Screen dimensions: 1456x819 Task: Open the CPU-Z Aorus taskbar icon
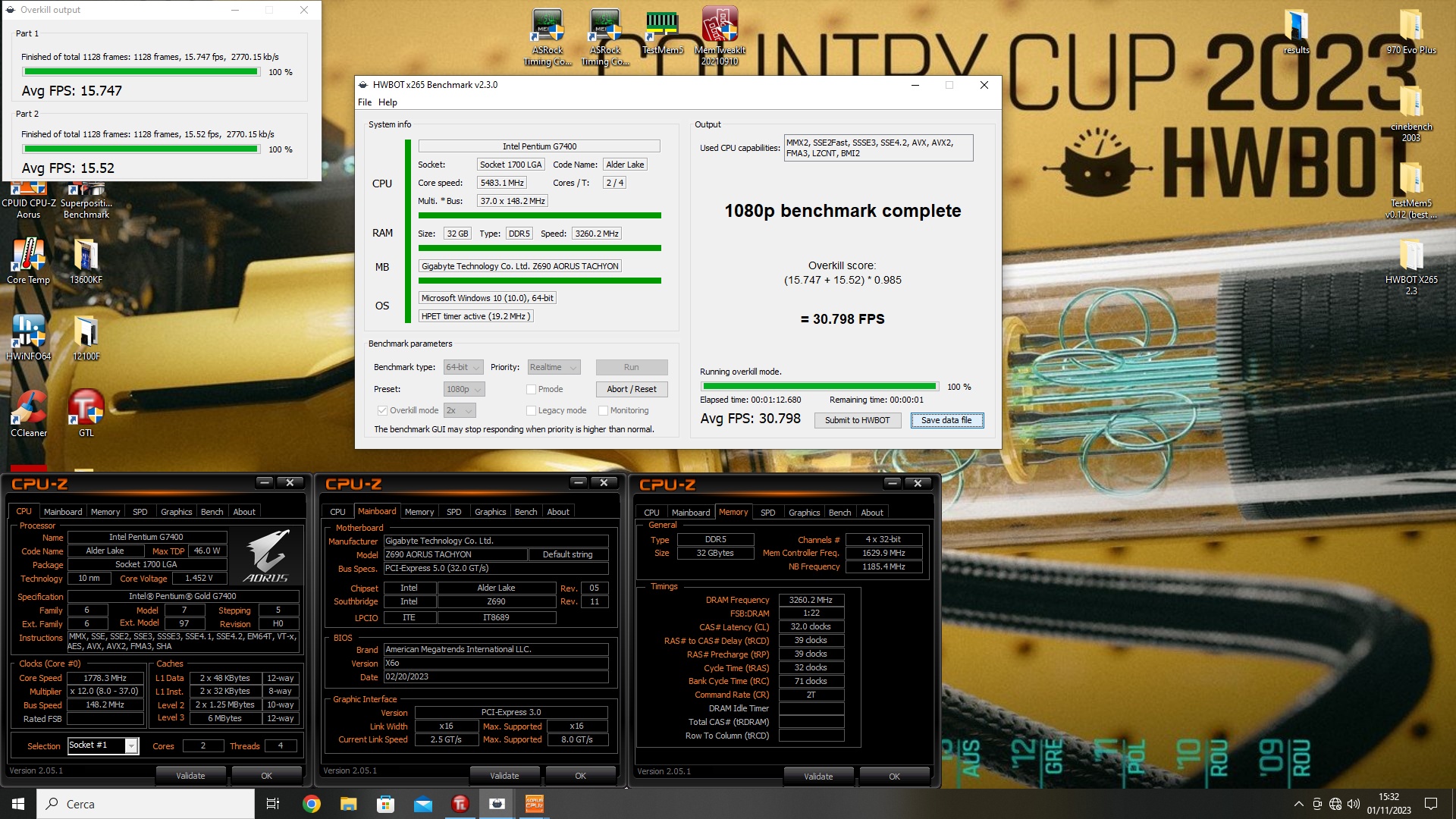point(534,804)
